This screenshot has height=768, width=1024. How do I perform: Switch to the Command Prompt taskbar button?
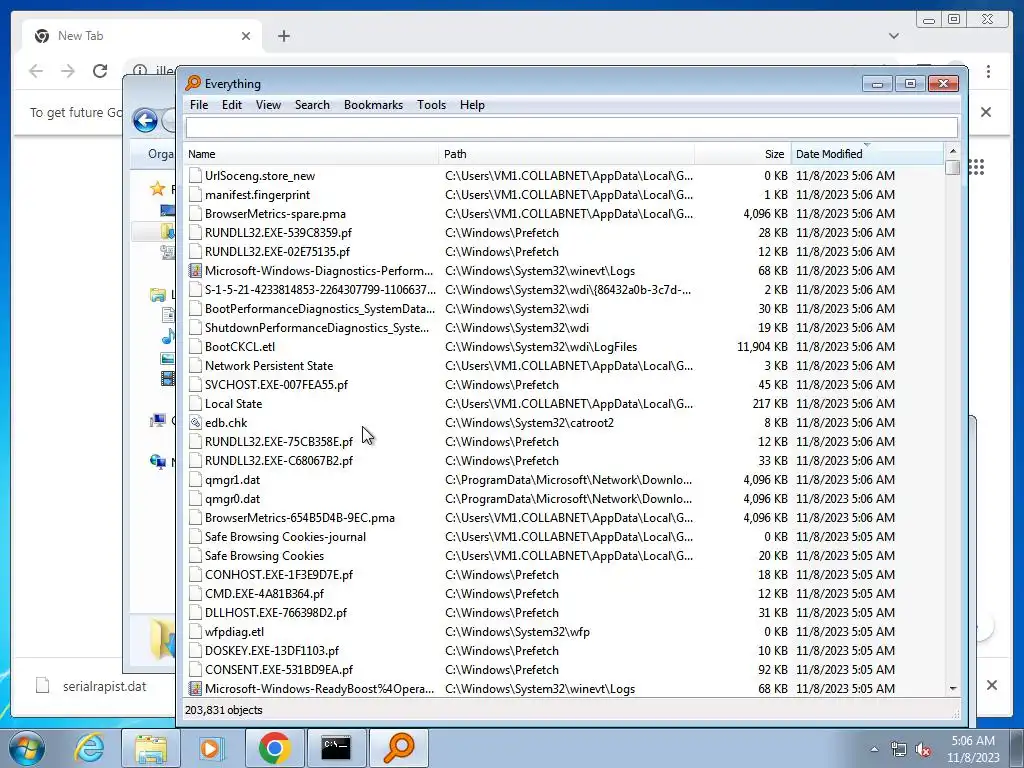[x=336, y=748]
